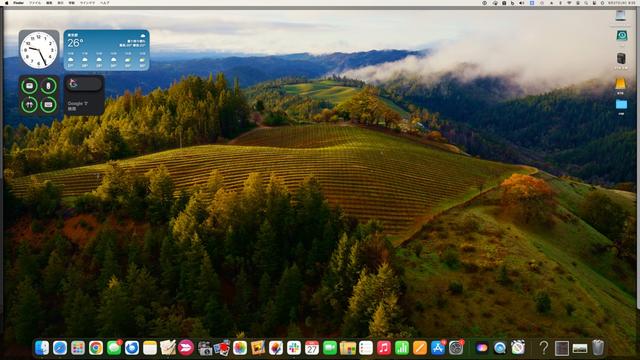This screenshot has width=640, height=360.
Task: Open the Finder menu in menu bar
Action: 18,3
